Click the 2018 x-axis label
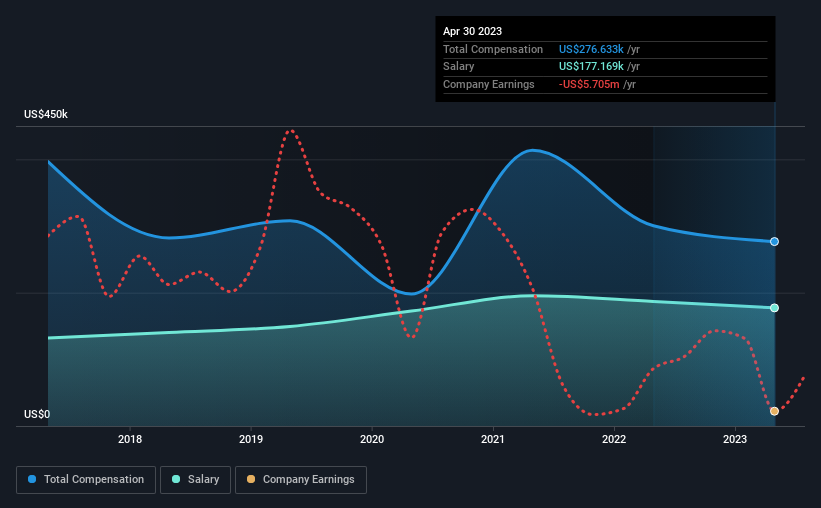 [x=130, y=439]
